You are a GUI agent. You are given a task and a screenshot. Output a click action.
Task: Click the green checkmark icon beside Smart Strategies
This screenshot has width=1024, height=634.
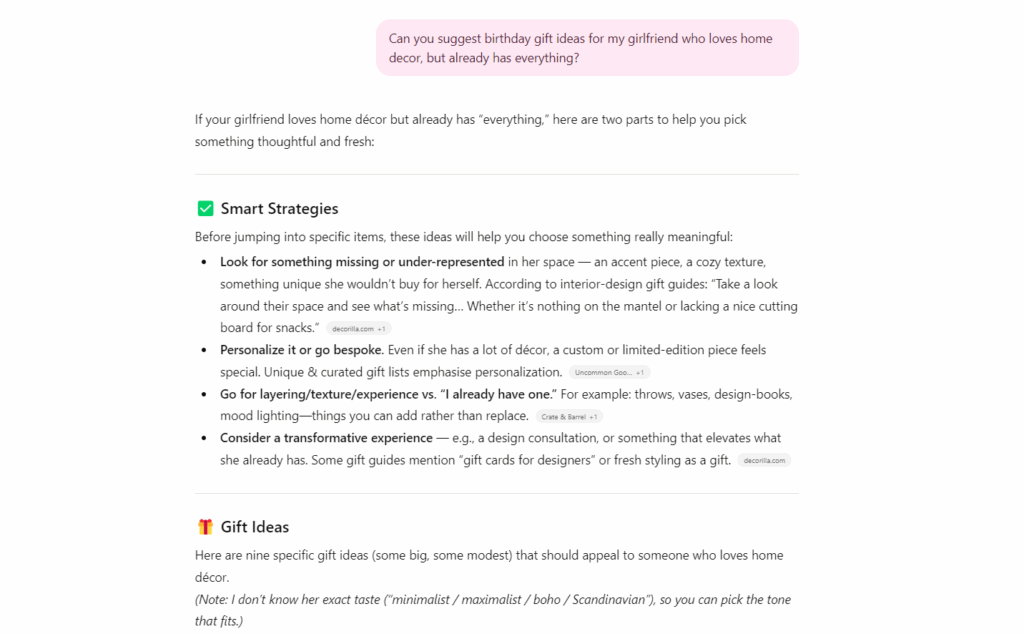pyautogui.click(x=205, y=209)
